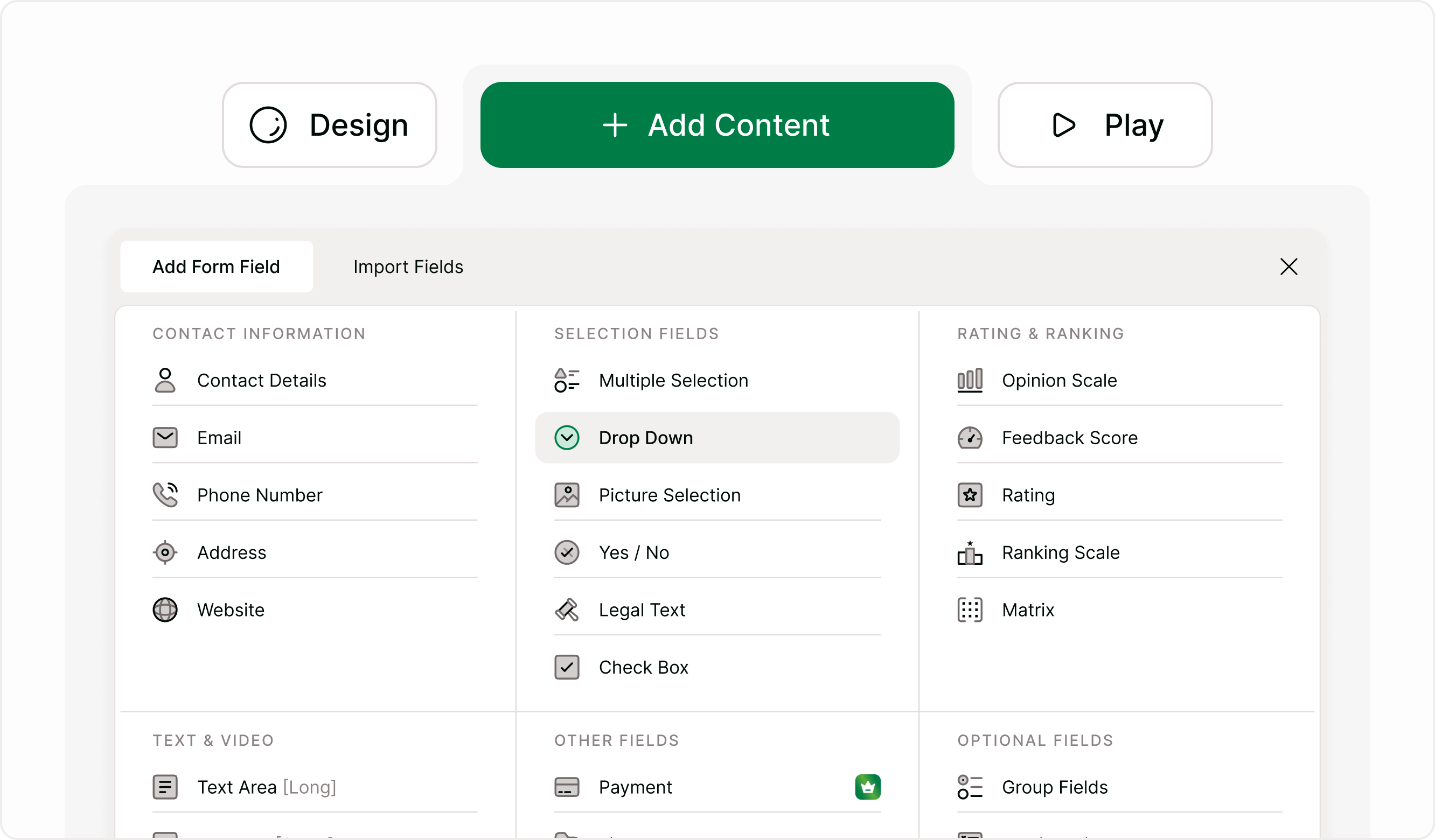
Task: Add a Text Area [Long] field
Action: pos(315,788)
